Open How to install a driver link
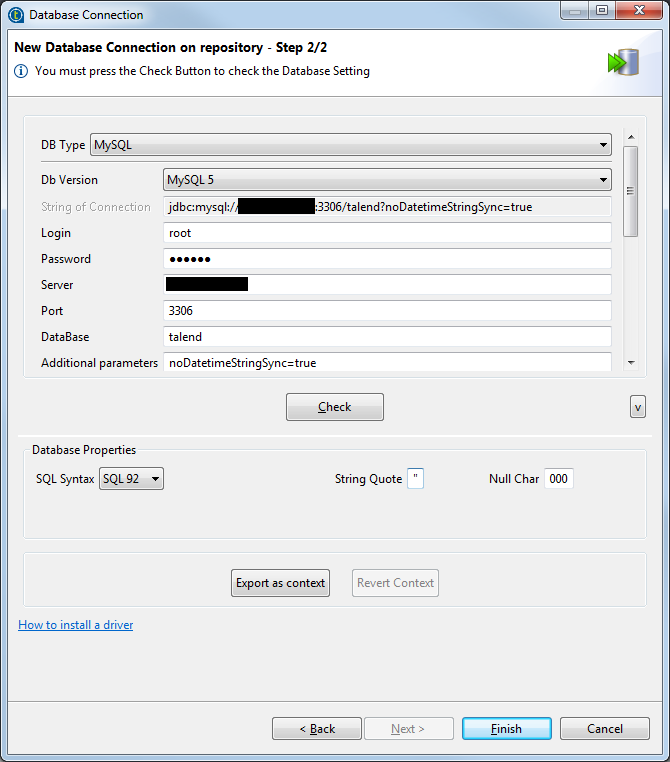This screenshot has height=762, width=670. tap(76, 625)
